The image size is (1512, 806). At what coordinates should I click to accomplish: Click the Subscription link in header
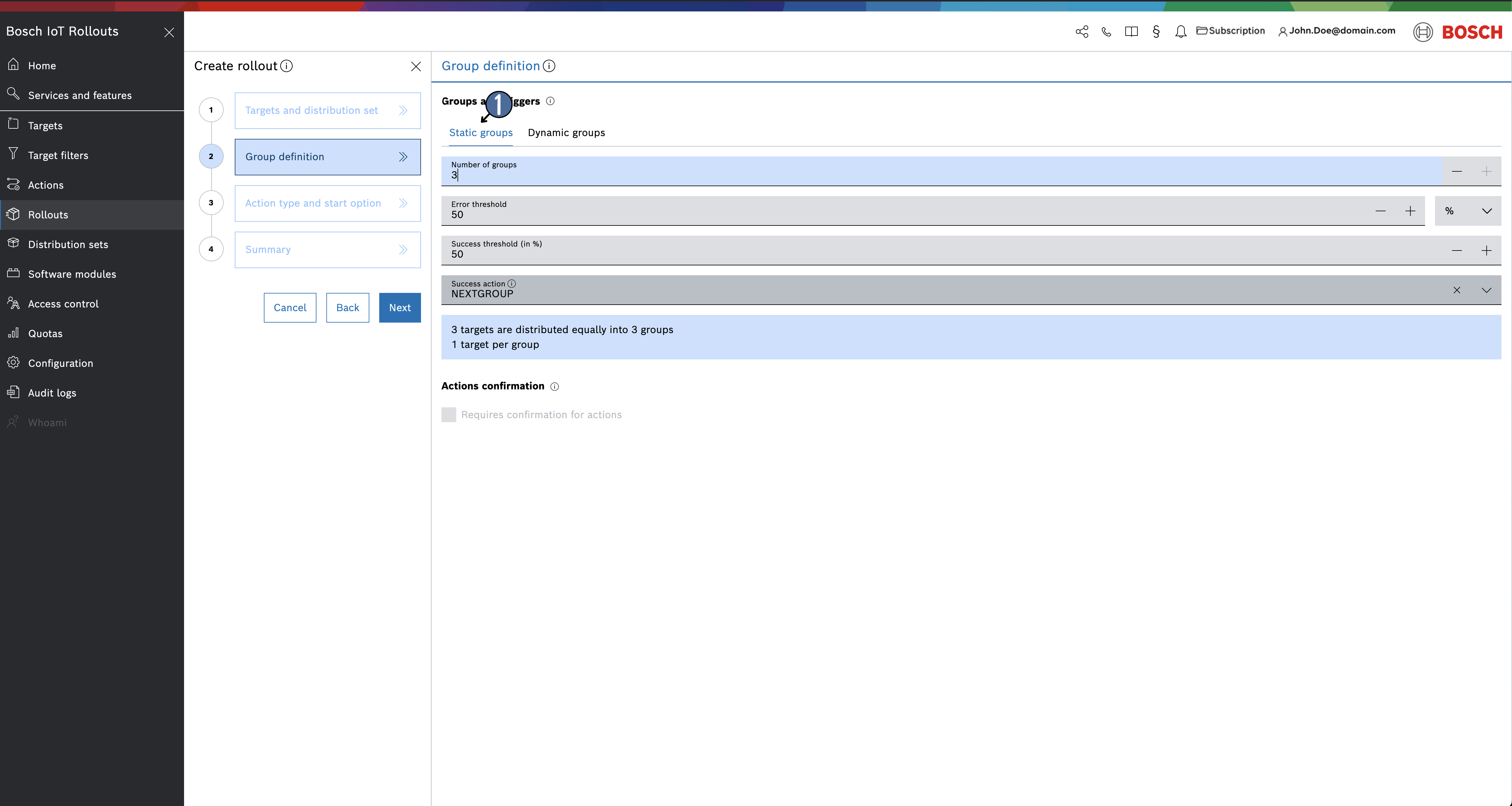tap(1230, 31)
